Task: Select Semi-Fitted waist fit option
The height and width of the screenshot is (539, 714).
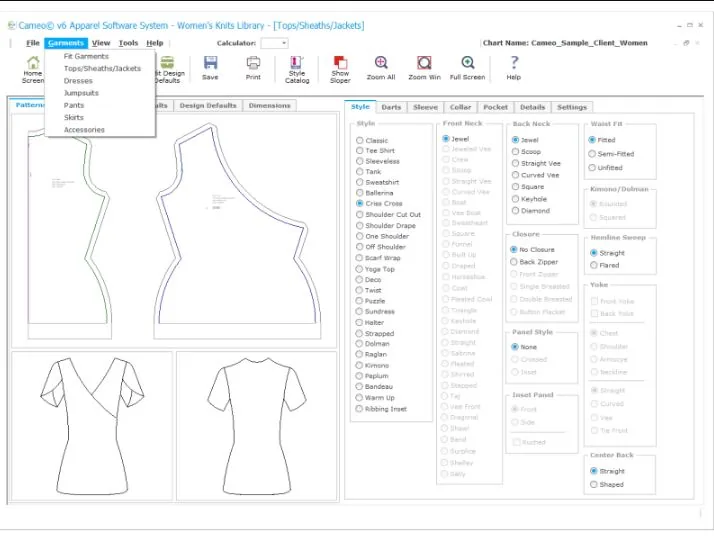Action: 592,154
